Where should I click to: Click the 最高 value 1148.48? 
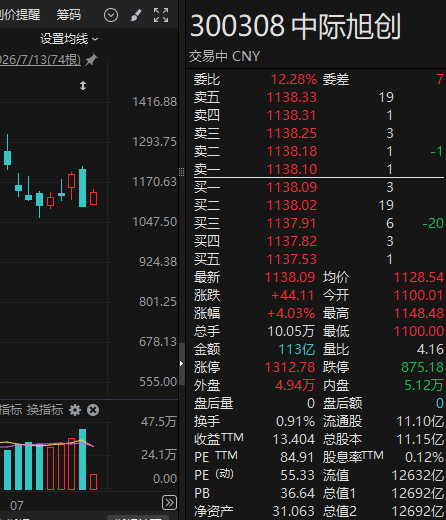[x=419, y=313]
